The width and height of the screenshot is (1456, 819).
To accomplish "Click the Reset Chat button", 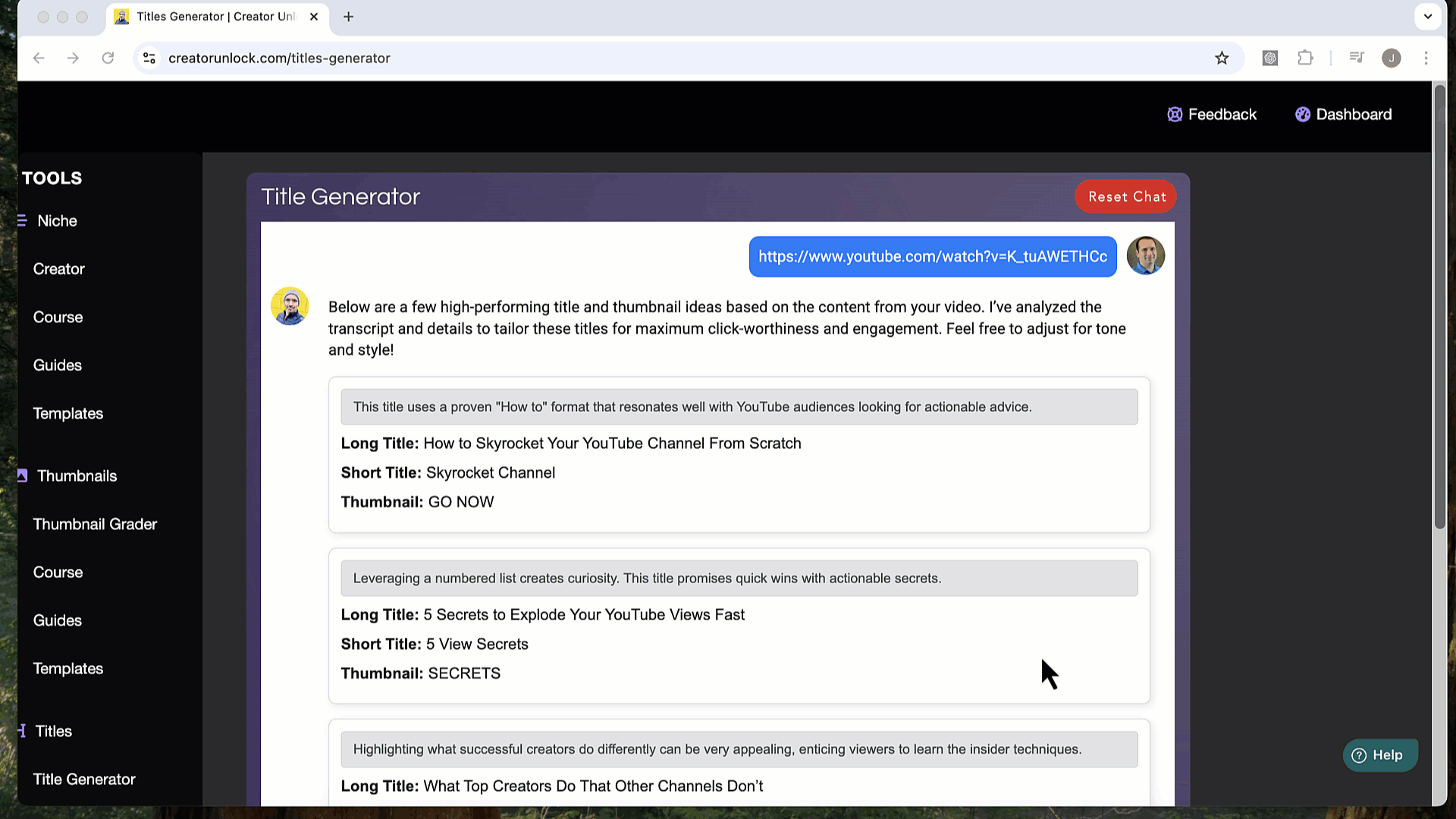I will tap(1126, 196).
